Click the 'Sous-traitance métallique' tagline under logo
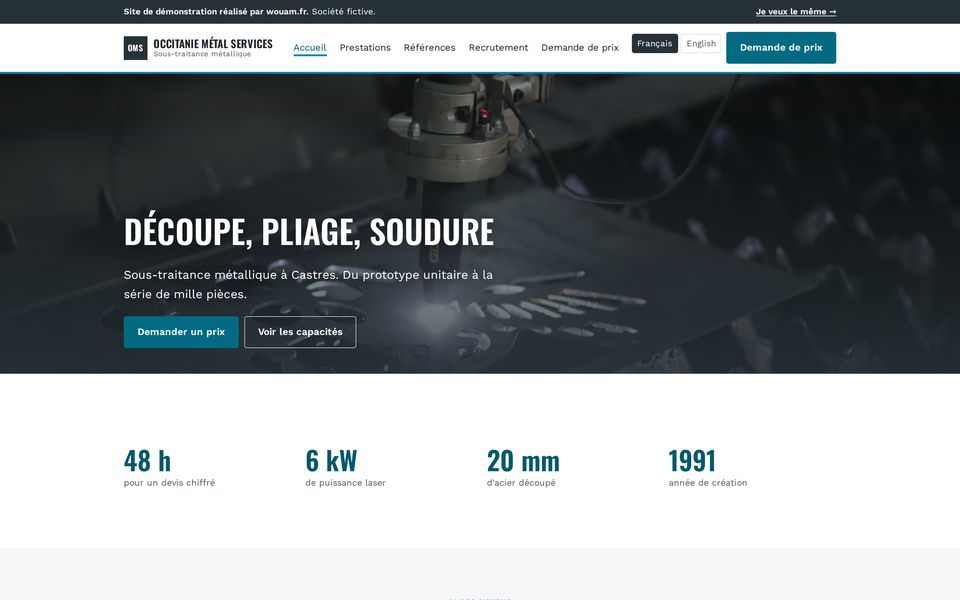Image resolution: width=960 pixels, height=600 pixels. tap(202, 54)
